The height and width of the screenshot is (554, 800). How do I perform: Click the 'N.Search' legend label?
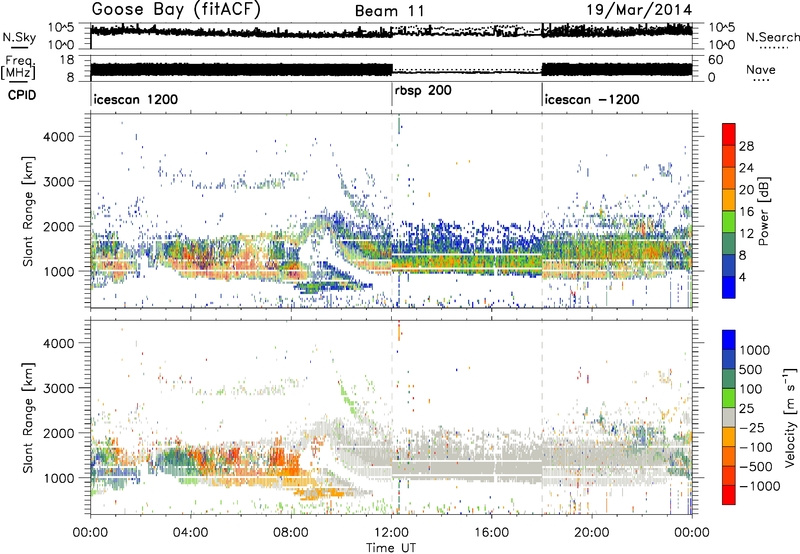click(772, 37)
